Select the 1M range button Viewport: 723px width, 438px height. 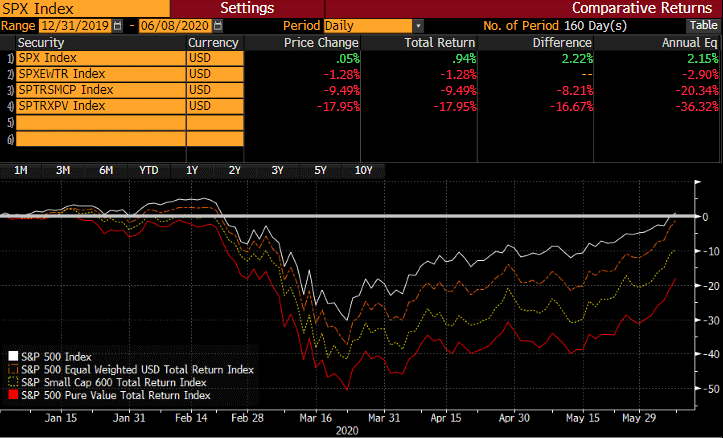coord(21,171)
